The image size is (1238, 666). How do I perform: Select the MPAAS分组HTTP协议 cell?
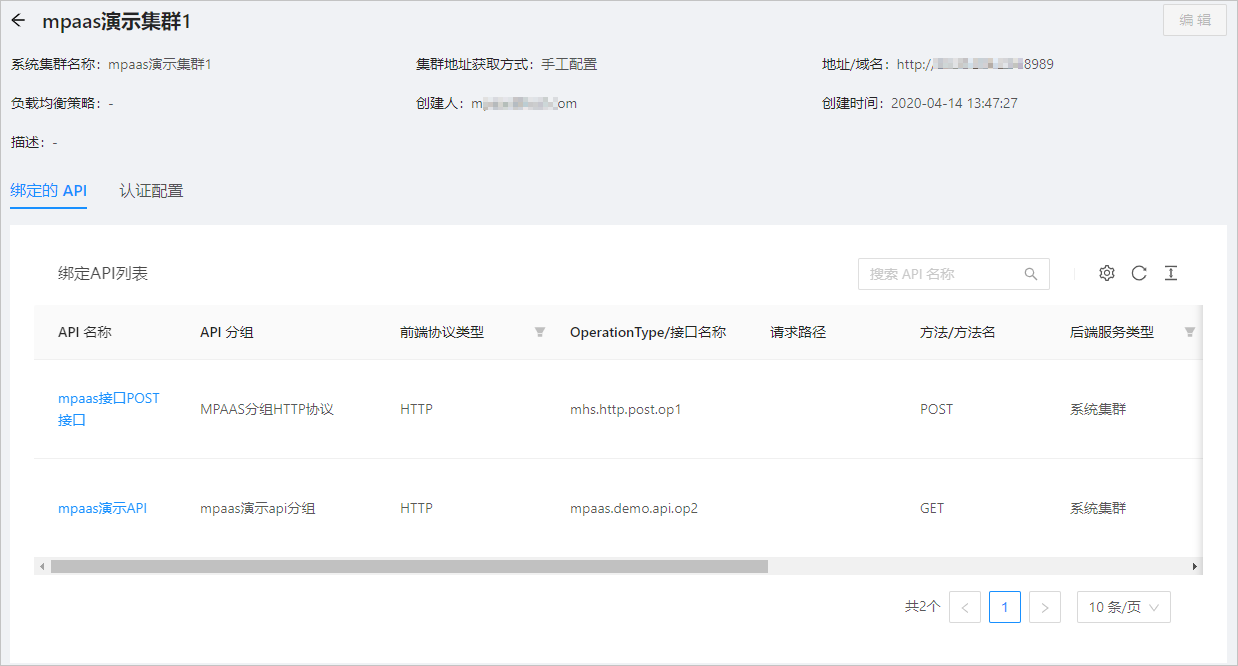coord(267,409)
